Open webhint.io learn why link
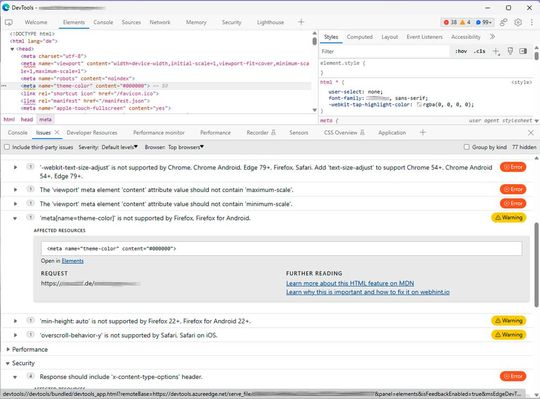The height and width of the screenshot is (399, 540). click(x=368, y=292)
